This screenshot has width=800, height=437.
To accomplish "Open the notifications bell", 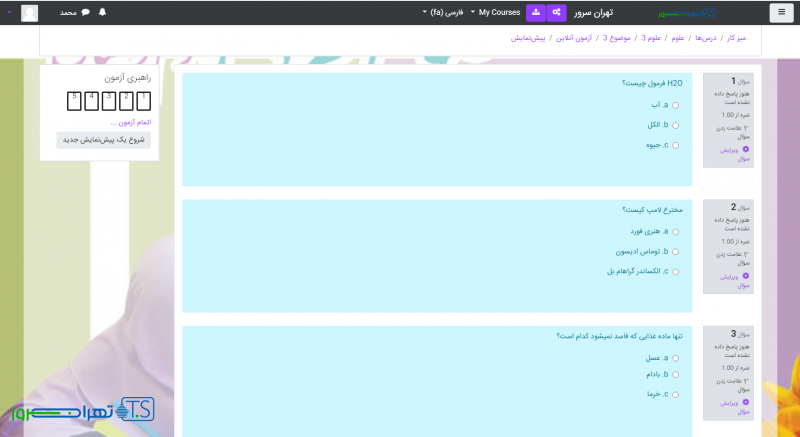I will pos(102,13).
